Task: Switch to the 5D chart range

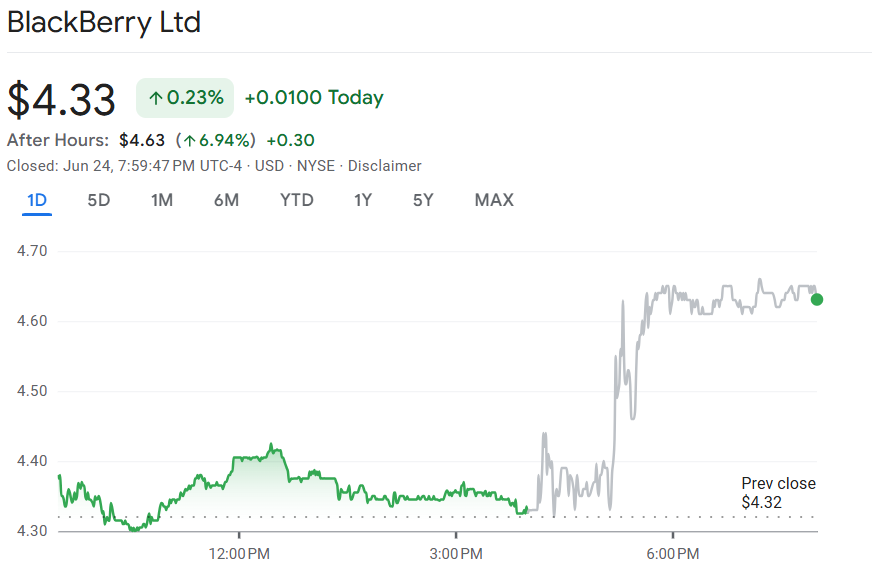Action: coord(99,200)
